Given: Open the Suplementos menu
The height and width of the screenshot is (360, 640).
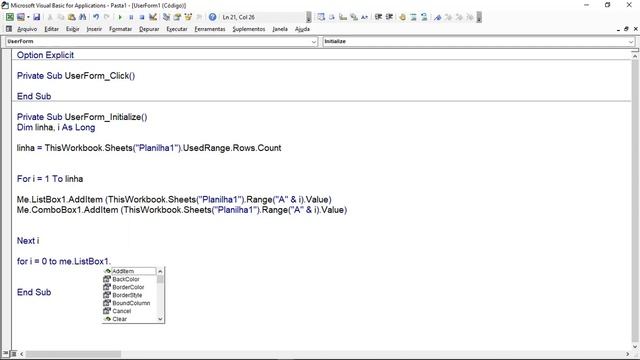Looking at the screenshot, I should click(x=249, y=29).
